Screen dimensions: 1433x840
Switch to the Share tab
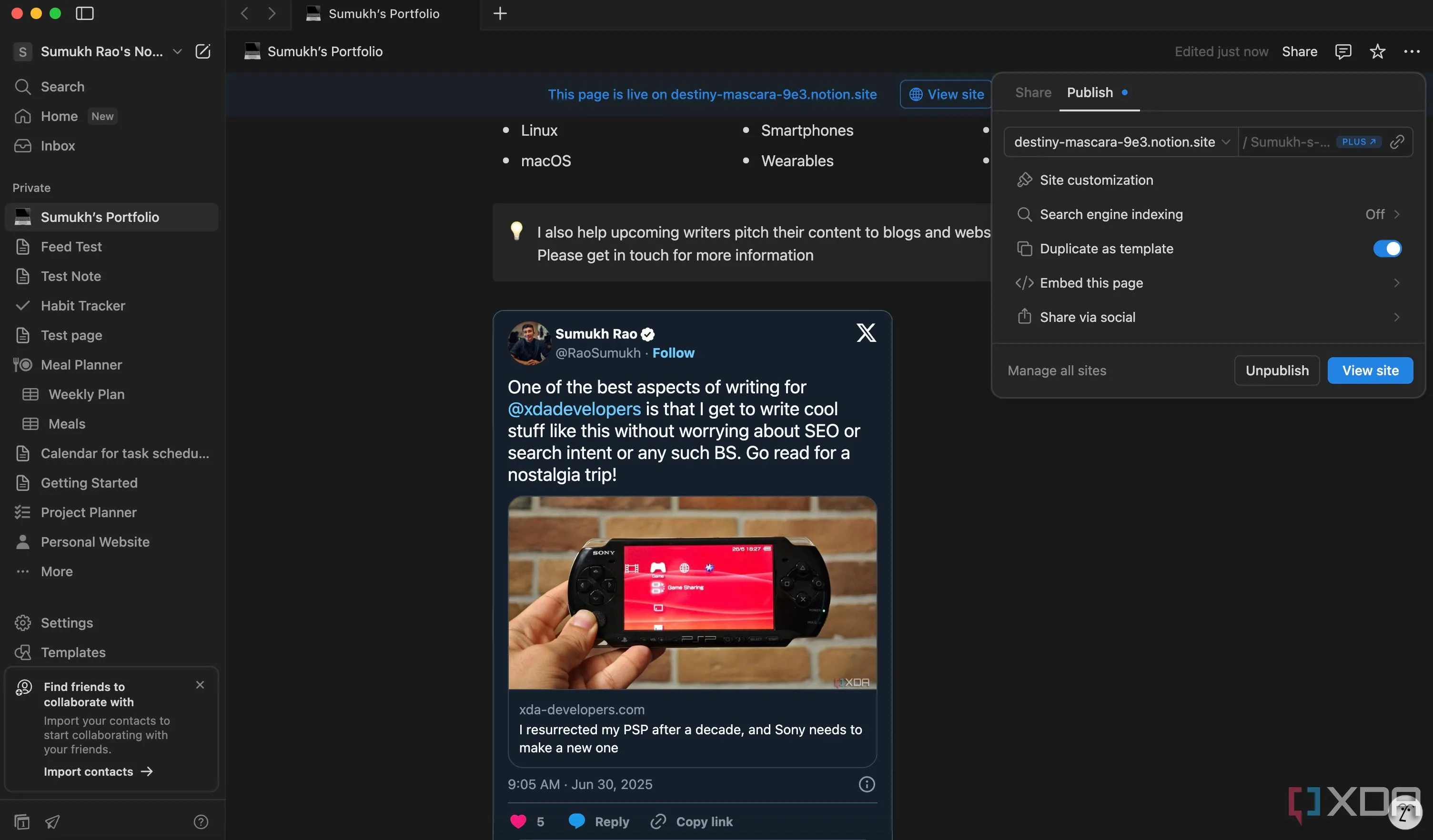coord(1033,92)
